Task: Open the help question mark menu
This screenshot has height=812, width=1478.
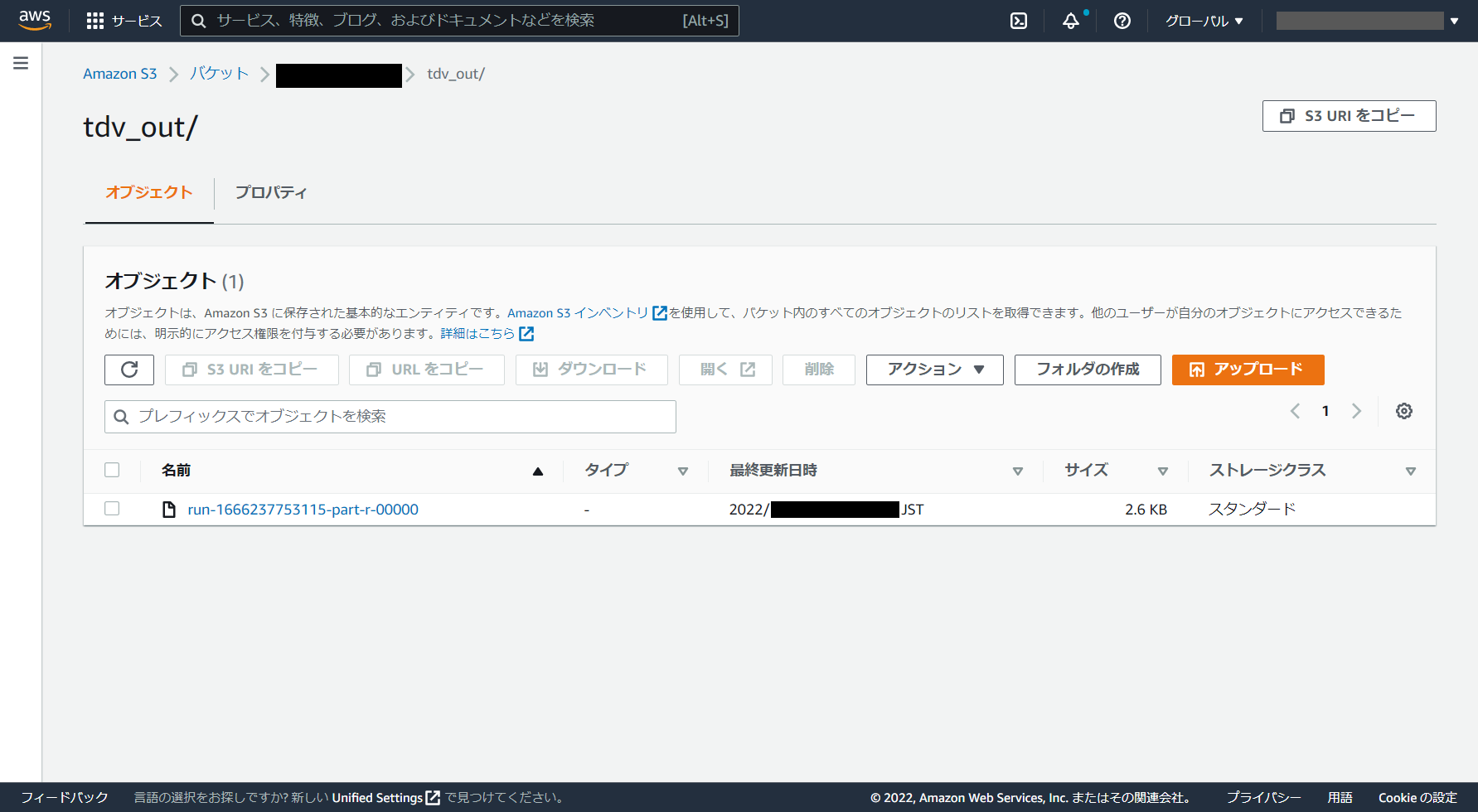Action: click(x=1122, y=21)
